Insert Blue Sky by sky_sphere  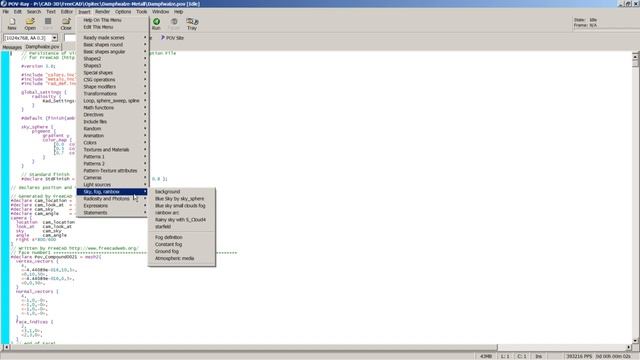pos(182,199)
